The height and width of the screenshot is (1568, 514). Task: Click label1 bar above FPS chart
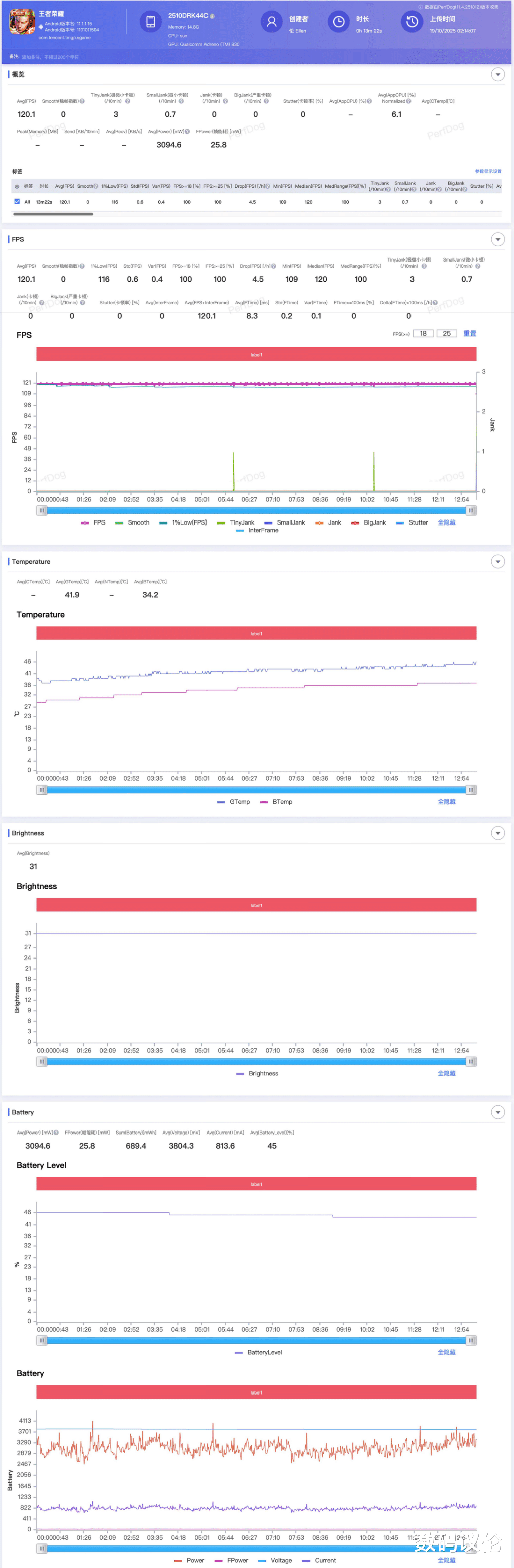point(256,354)
